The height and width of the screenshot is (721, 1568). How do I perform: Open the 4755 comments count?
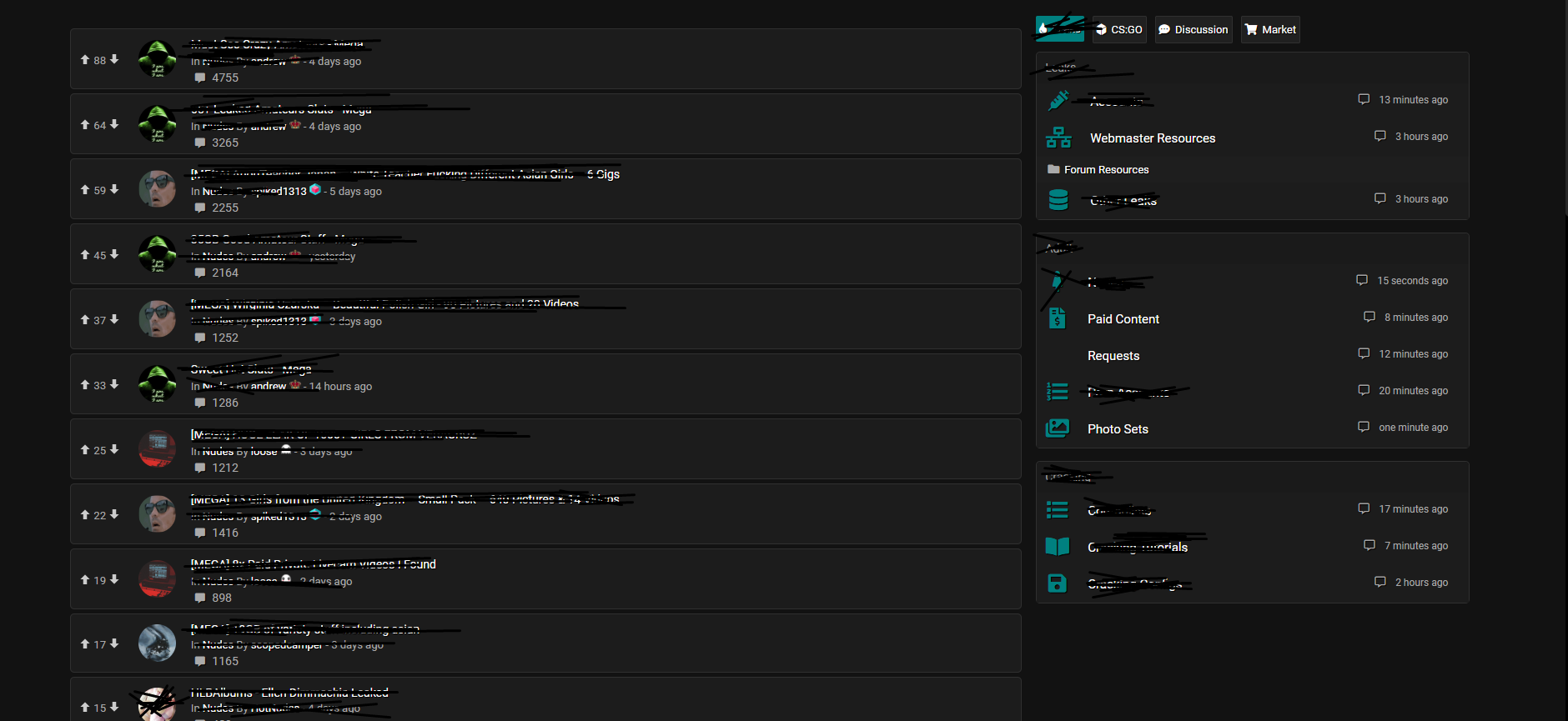(224, 78)
